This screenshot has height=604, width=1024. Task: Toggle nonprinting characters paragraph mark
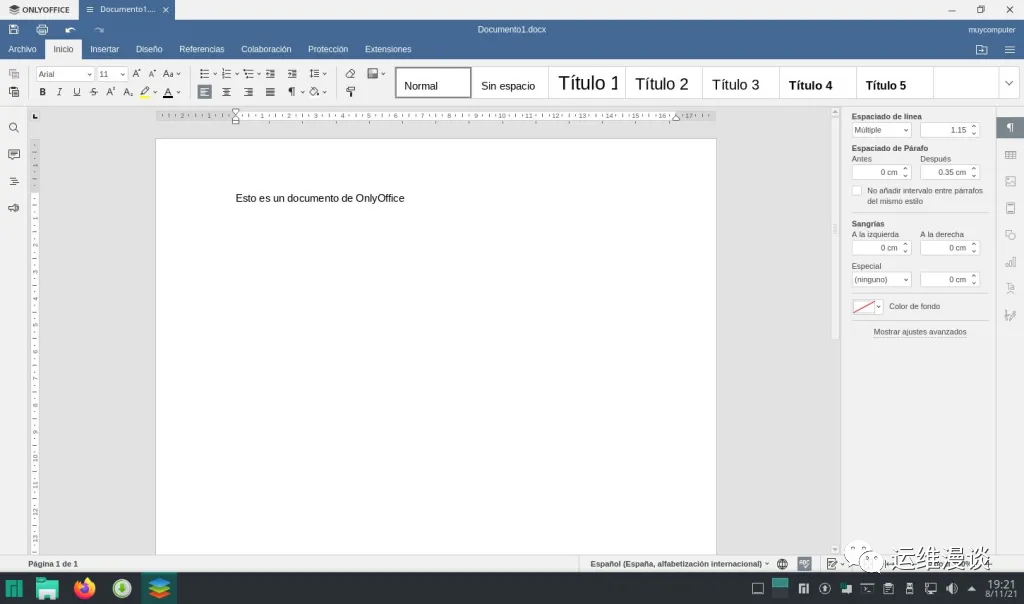pos(292,92)
